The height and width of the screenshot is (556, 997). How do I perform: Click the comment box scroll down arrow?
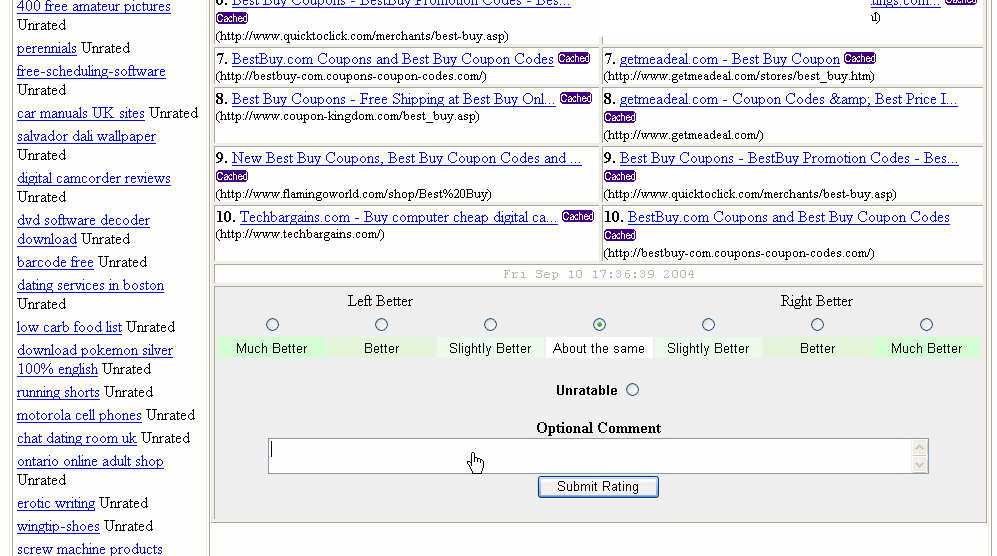point(919,465)
